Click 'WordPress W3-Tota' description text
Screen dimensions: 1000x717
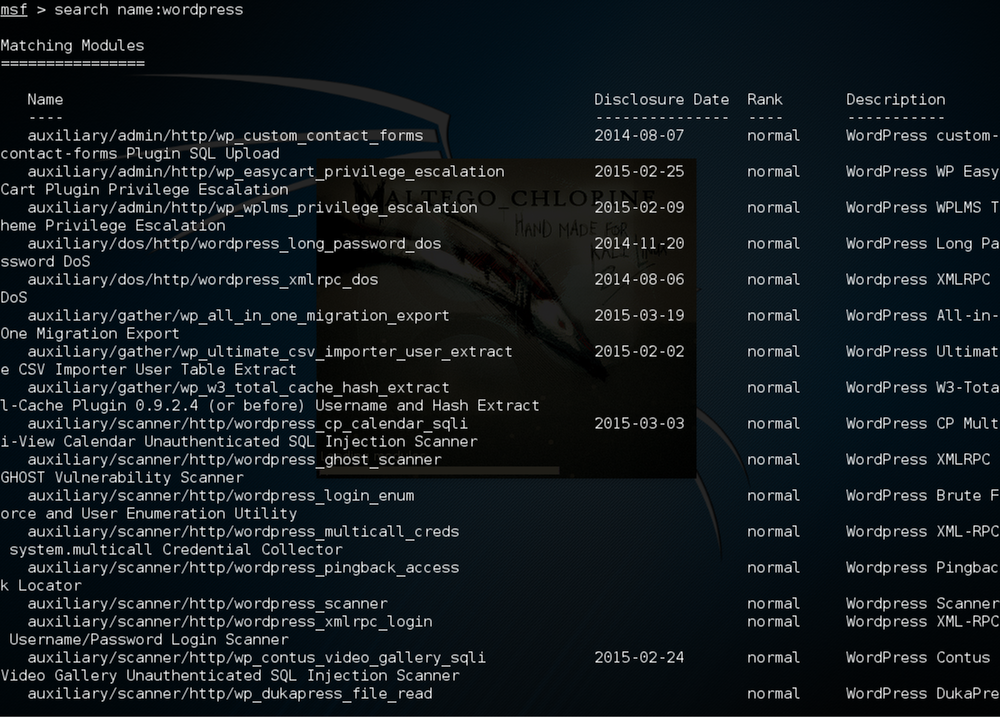click(x=922, y=388)
